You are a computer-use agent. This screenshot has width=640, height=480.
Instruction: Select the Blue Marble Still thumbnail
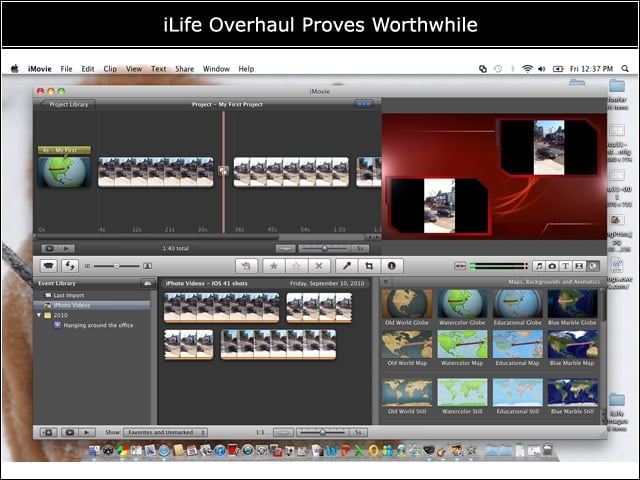572,393
